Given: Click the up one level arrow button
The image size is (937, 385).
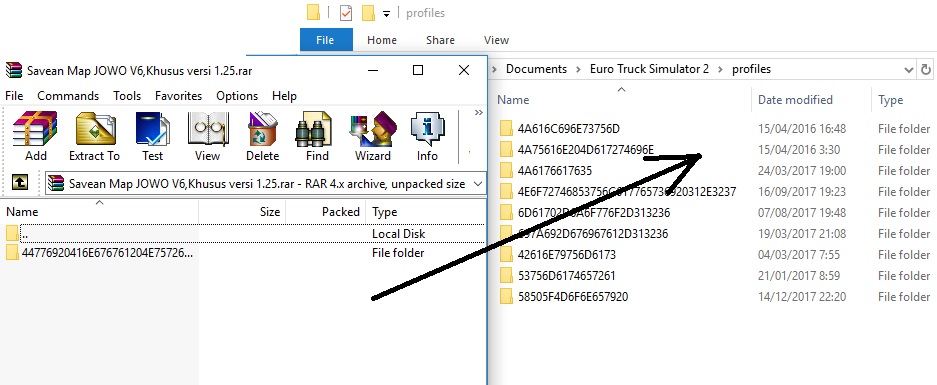Looking at the screenshot, I should (x=20, y=182).
